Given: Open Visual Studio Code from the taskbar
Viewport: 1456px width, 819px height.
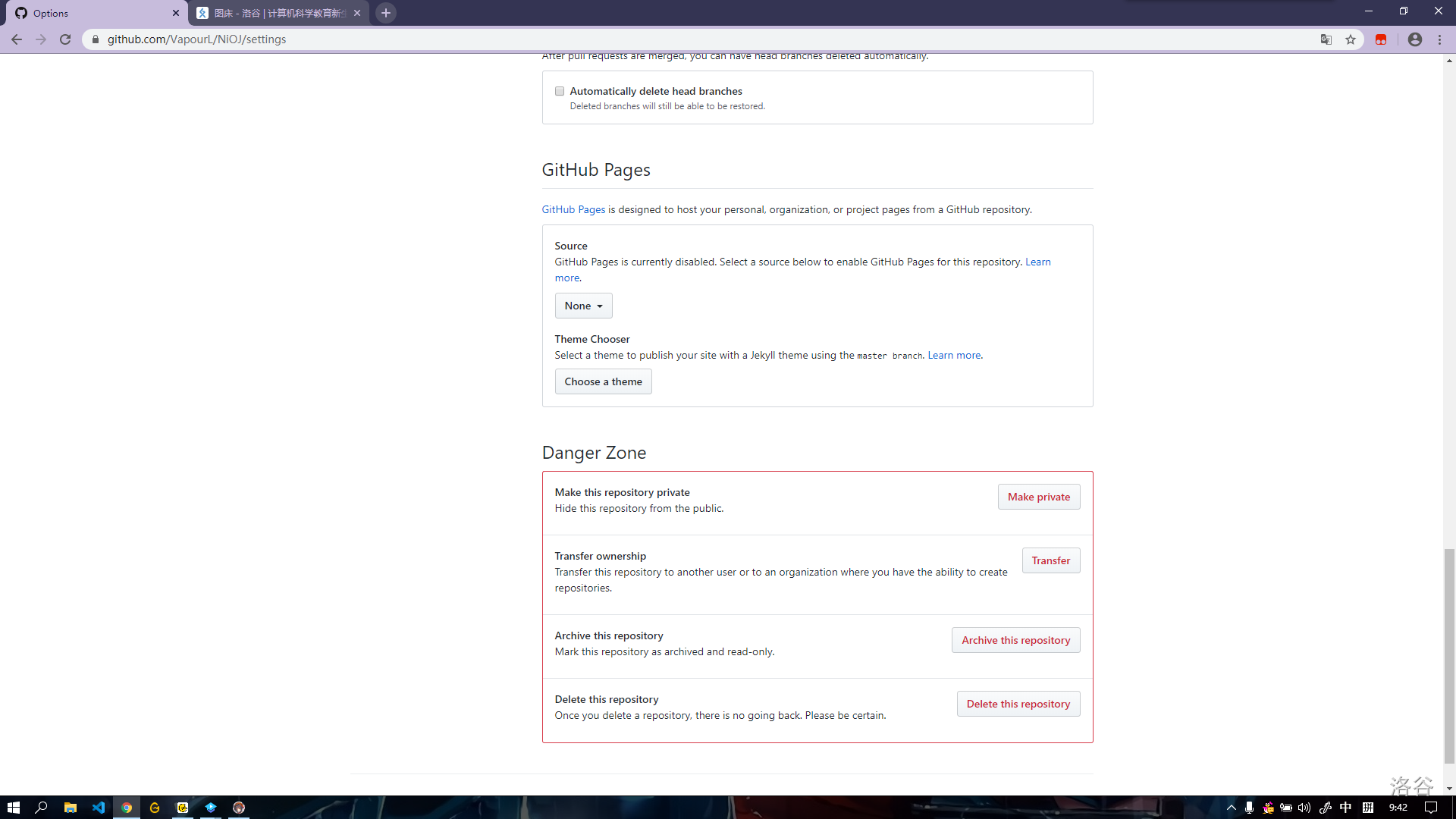Looking at the screenshot, I should pyautogui.click(x=99, y=808).
